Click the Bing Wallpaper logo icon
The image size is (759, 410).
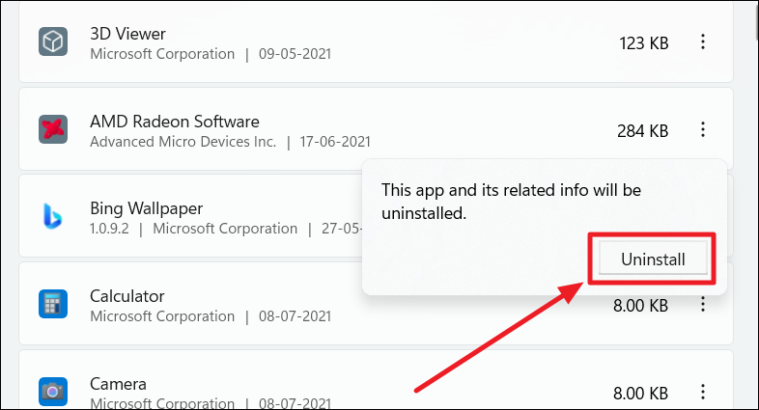[x=53, y=216]
